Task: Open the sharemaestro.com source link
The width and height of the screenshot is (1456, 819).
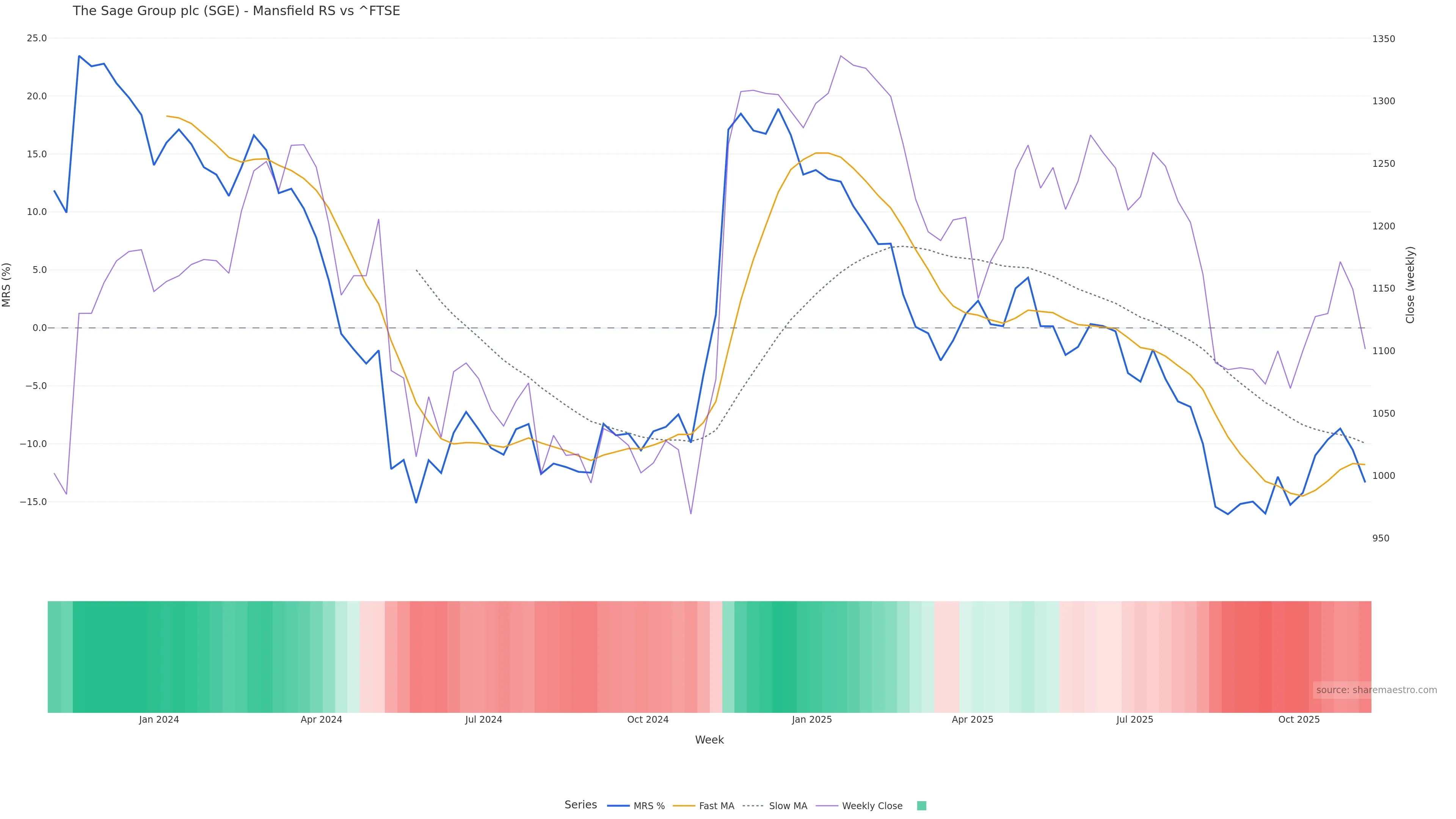Action: click(x=1376, y=690)
